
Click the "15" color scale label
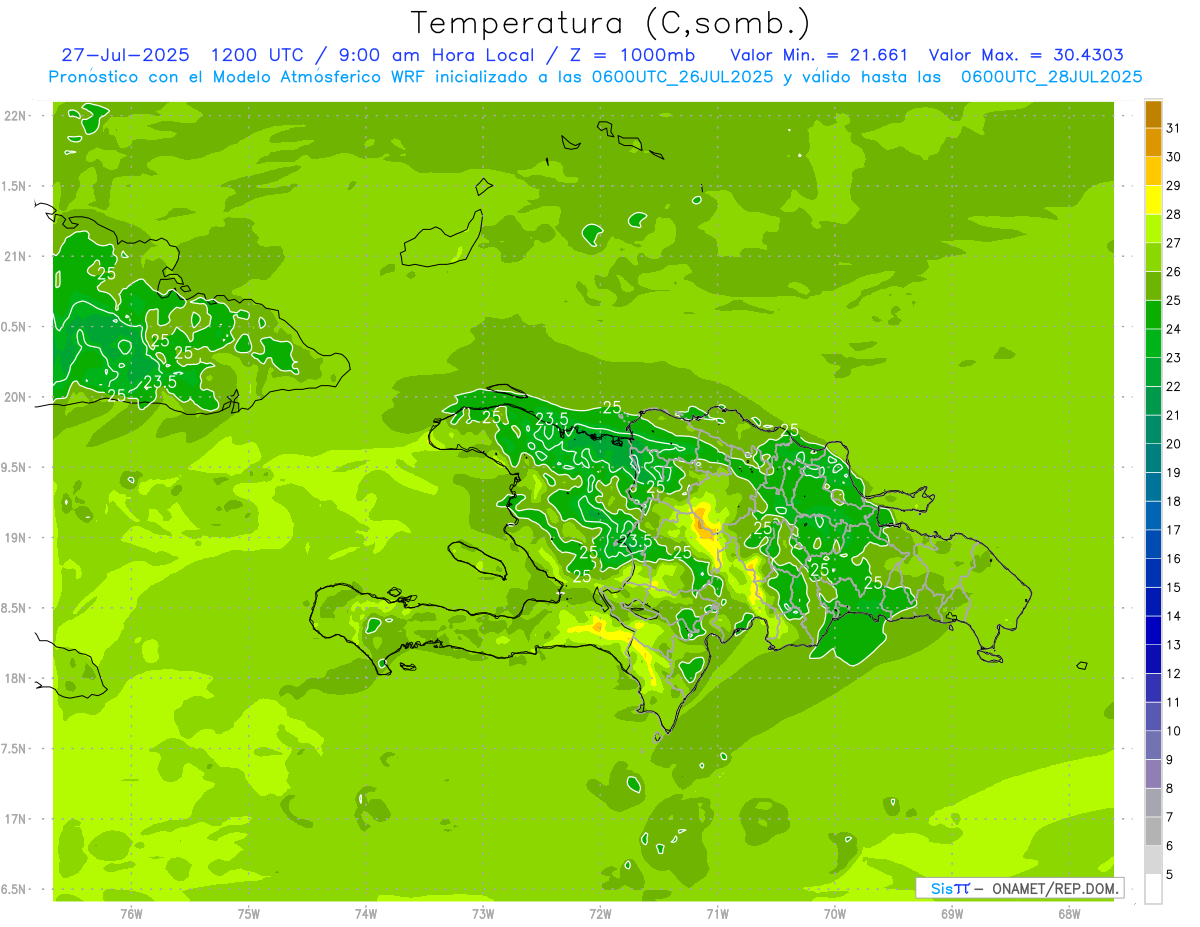(x=1174, y=588)
